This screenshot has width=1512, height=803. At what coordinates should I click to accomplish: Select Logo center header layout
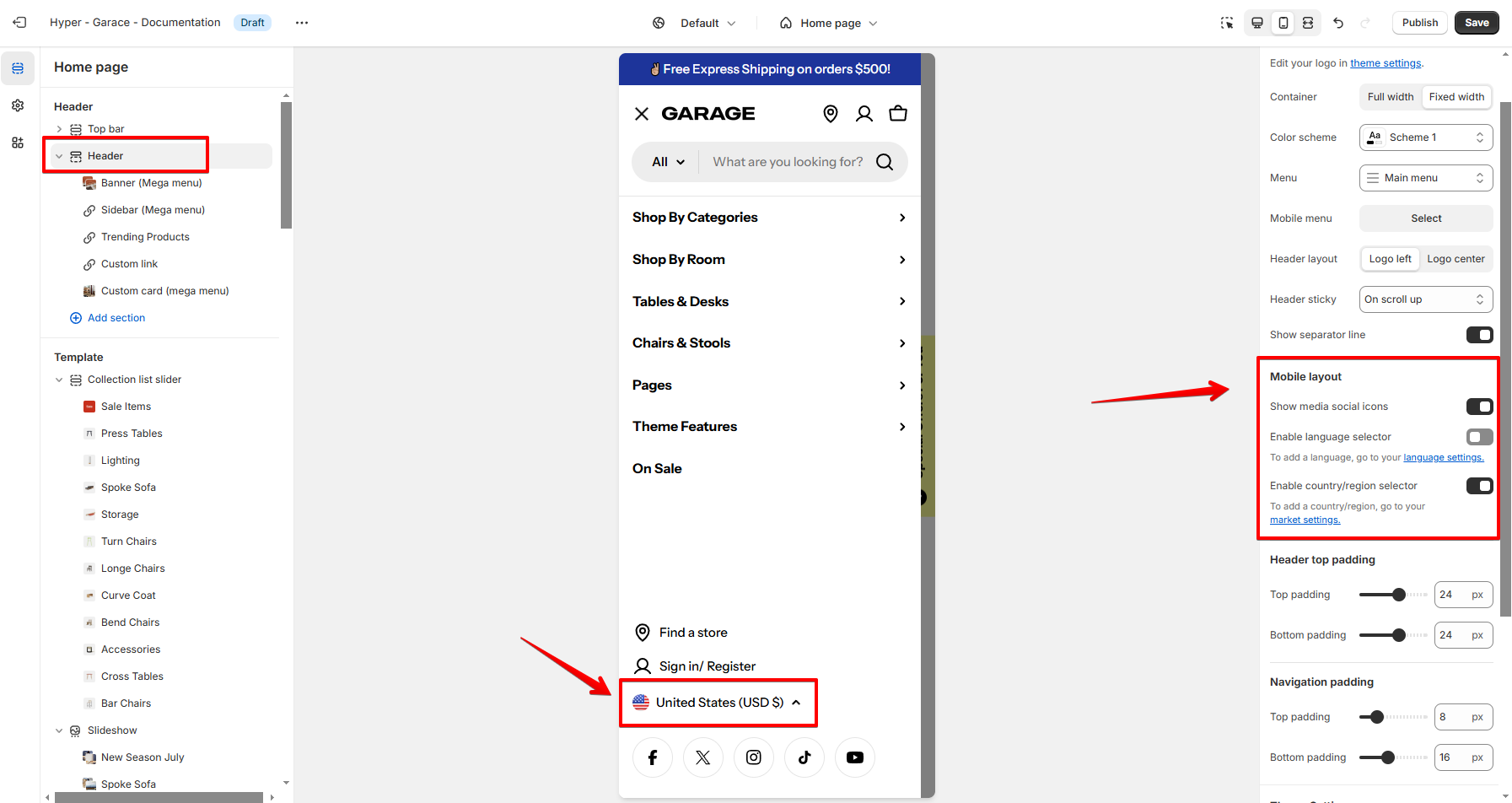(1456, 259)
